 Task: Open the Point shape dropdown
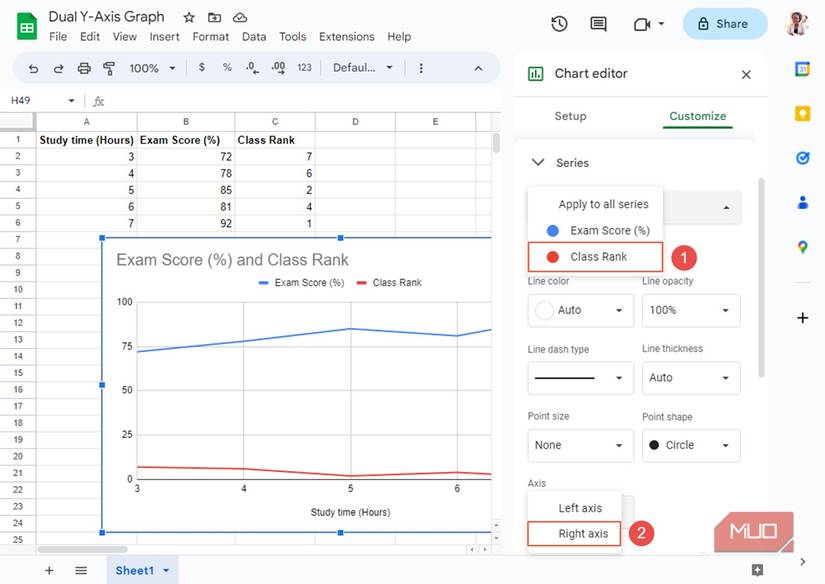(690, 445)
